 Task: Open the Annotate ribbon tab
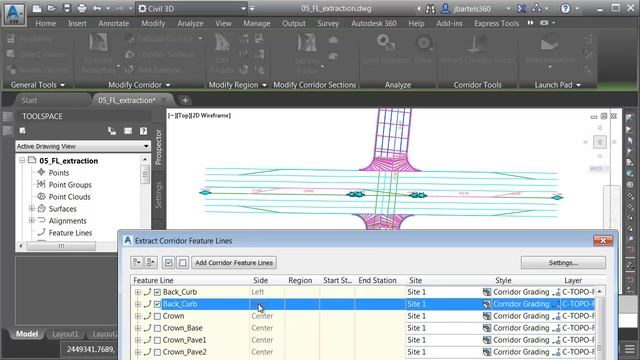(113, 23)
